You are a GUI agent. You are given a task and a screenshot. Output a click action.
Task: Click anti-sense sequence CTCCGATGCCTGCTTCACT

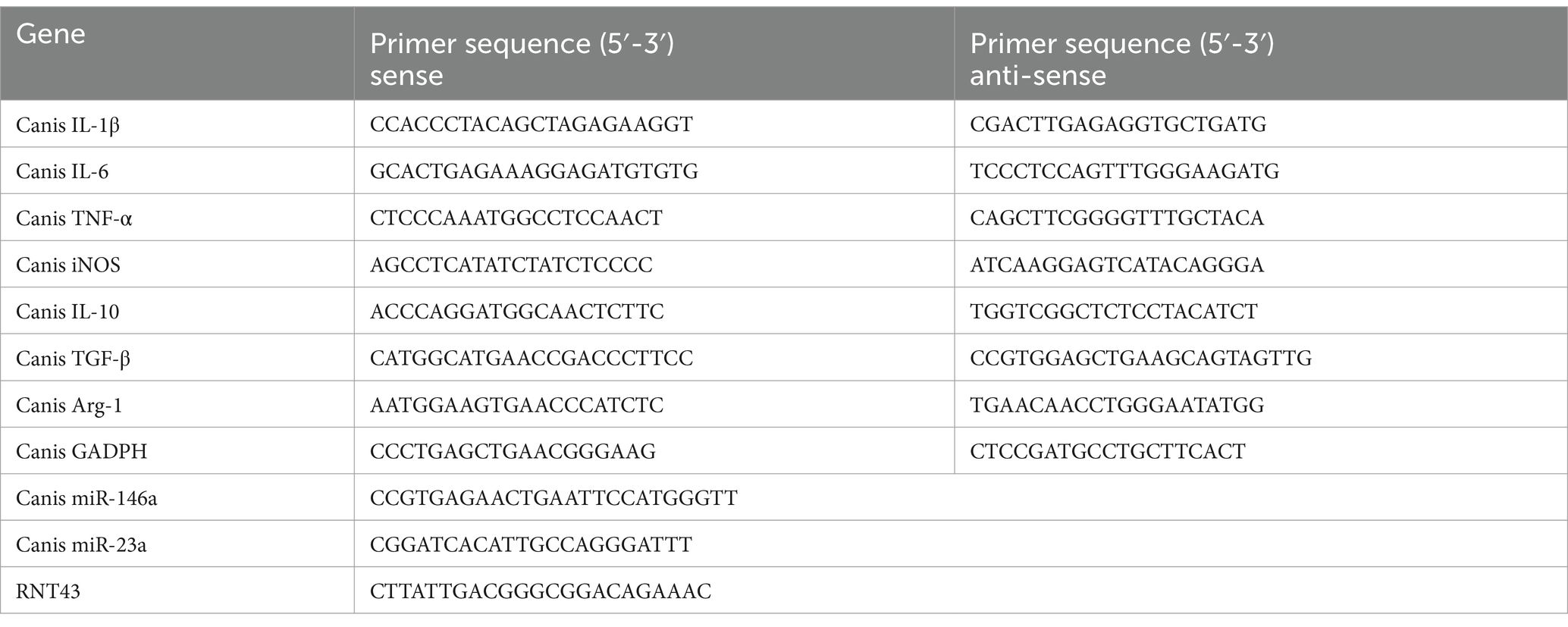1108,452
